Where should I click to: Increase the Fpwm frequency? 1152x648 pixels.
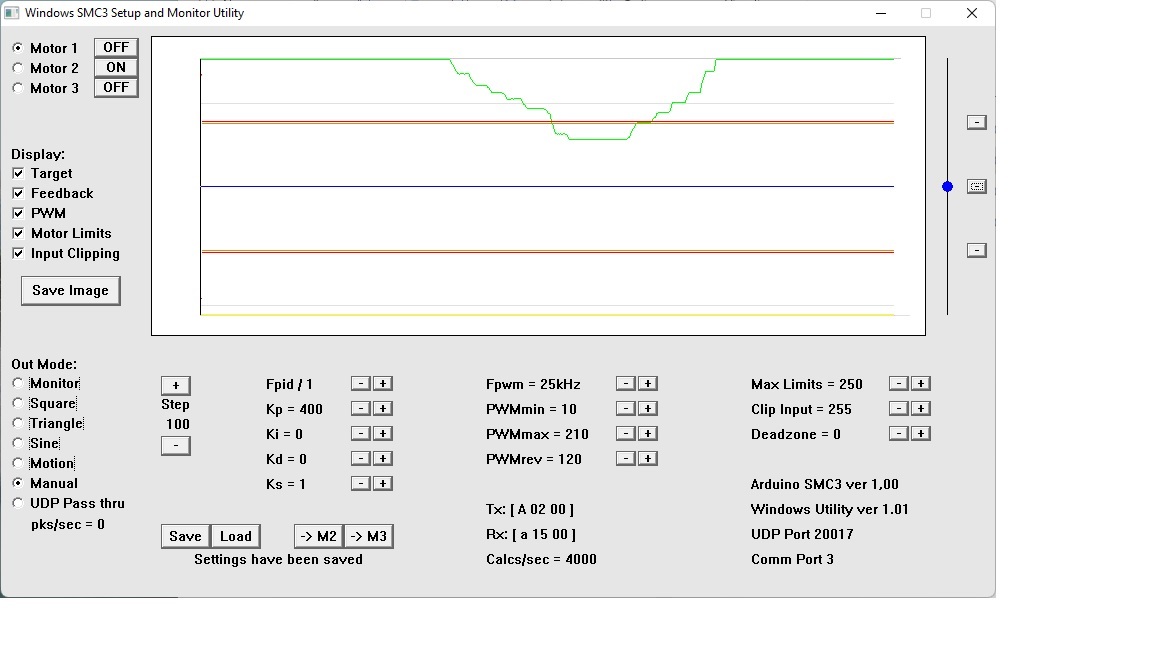point(648,384)
